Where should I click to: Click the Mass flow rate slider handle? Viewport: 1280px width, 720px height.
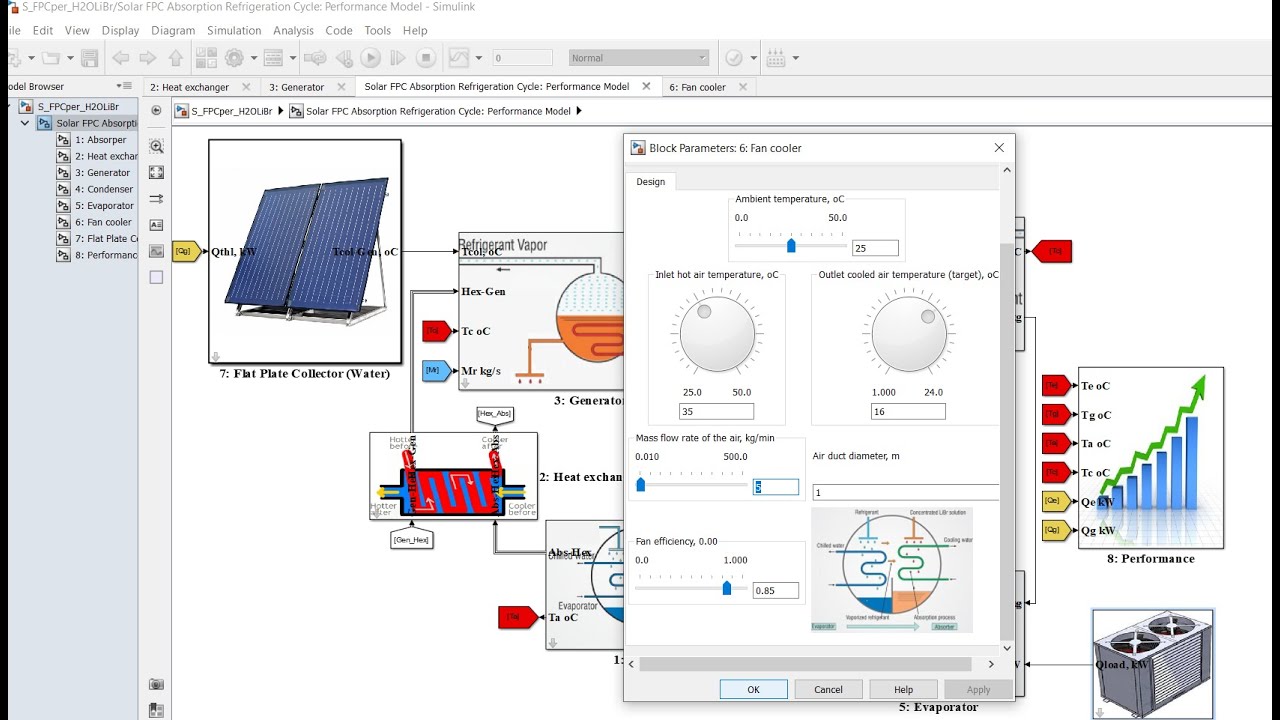click(x=641, y=485)
